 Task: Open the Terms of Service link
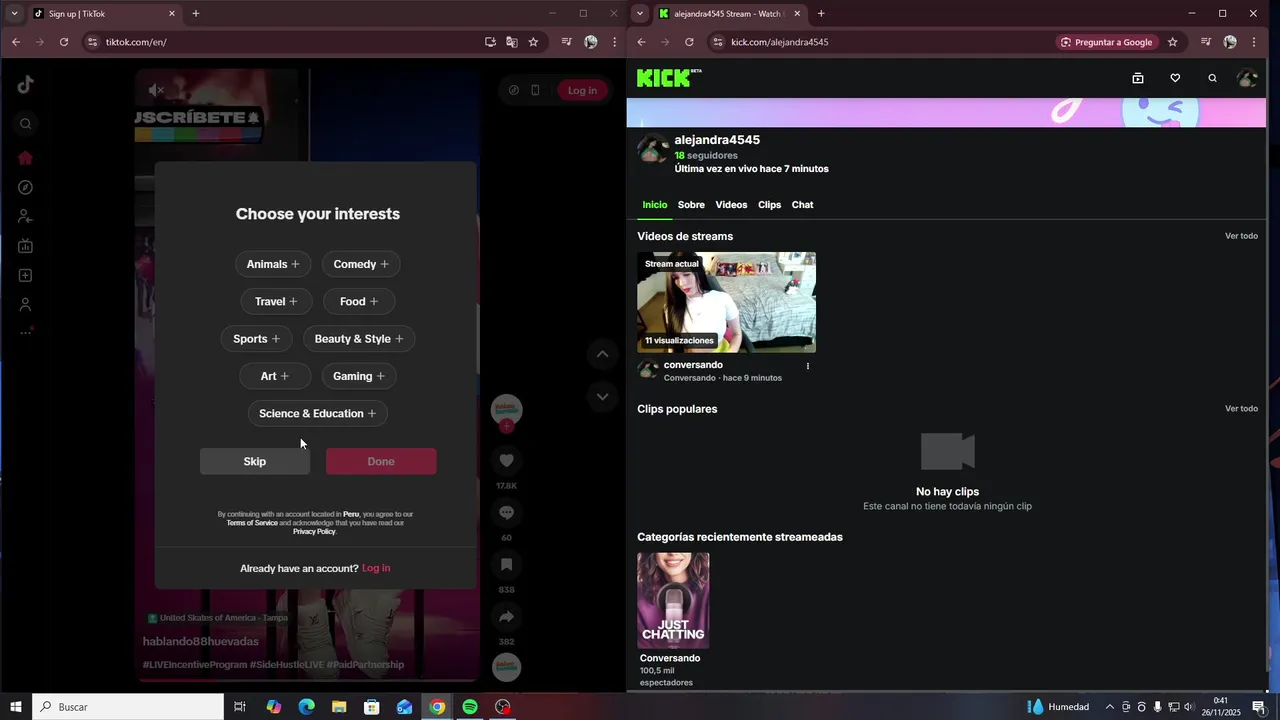click(x=252, y=523)
